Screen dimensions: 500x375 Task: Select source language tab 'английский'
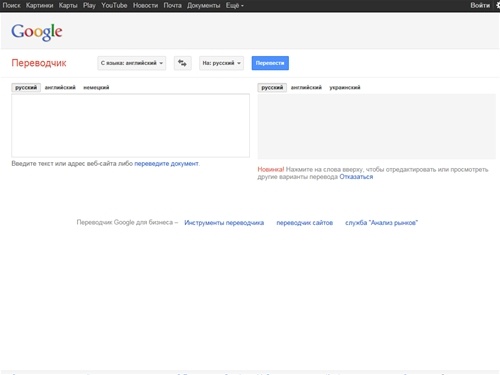tap(60, 87)
